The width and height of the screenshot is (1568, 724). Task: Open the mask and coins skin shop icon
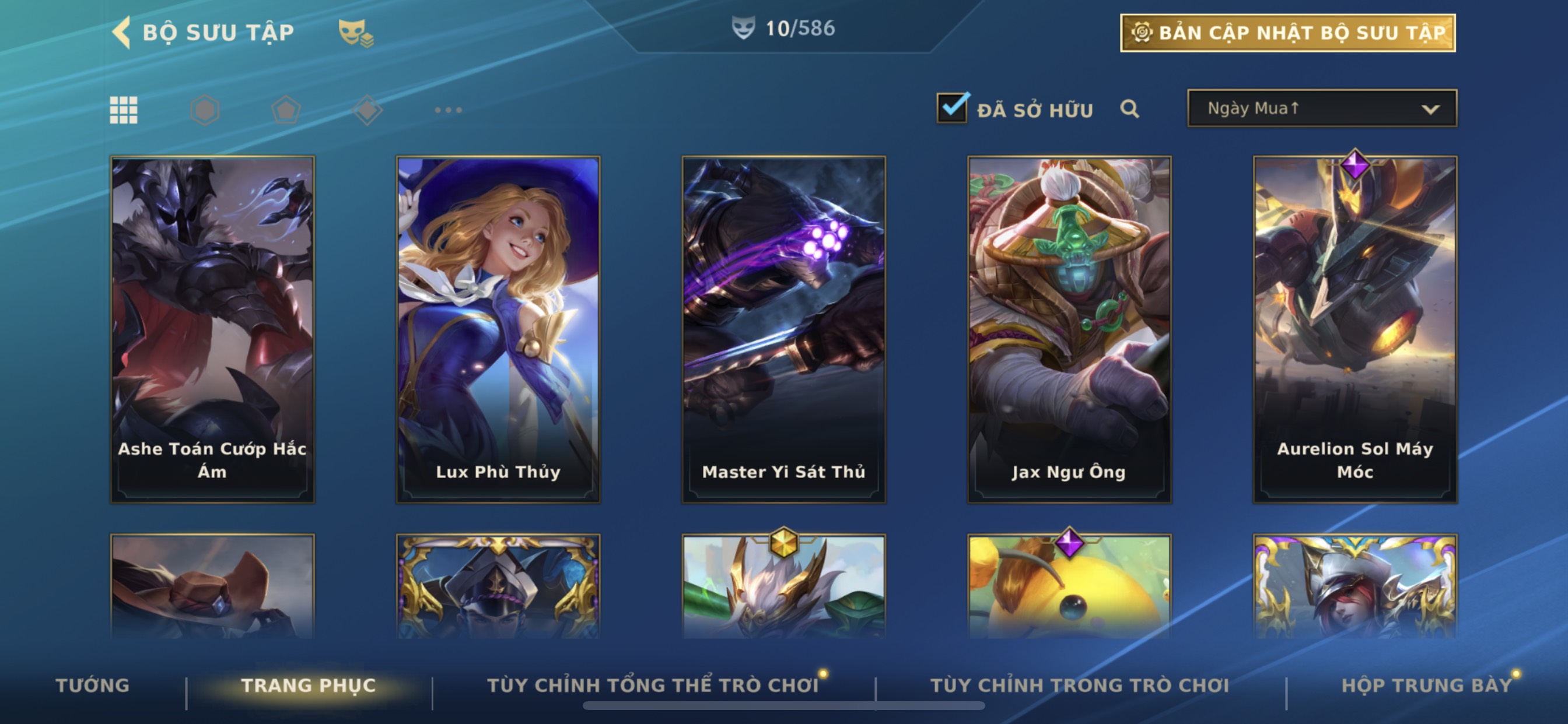point(356,32)
